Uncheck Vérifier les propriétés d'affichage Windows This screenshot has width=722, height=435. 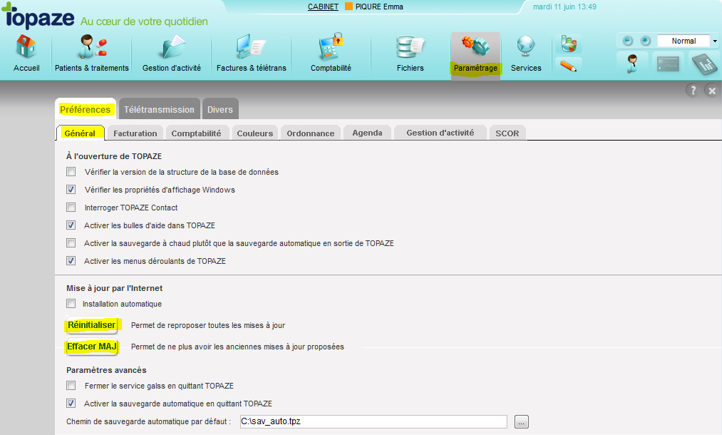click(x=71, y=189)
